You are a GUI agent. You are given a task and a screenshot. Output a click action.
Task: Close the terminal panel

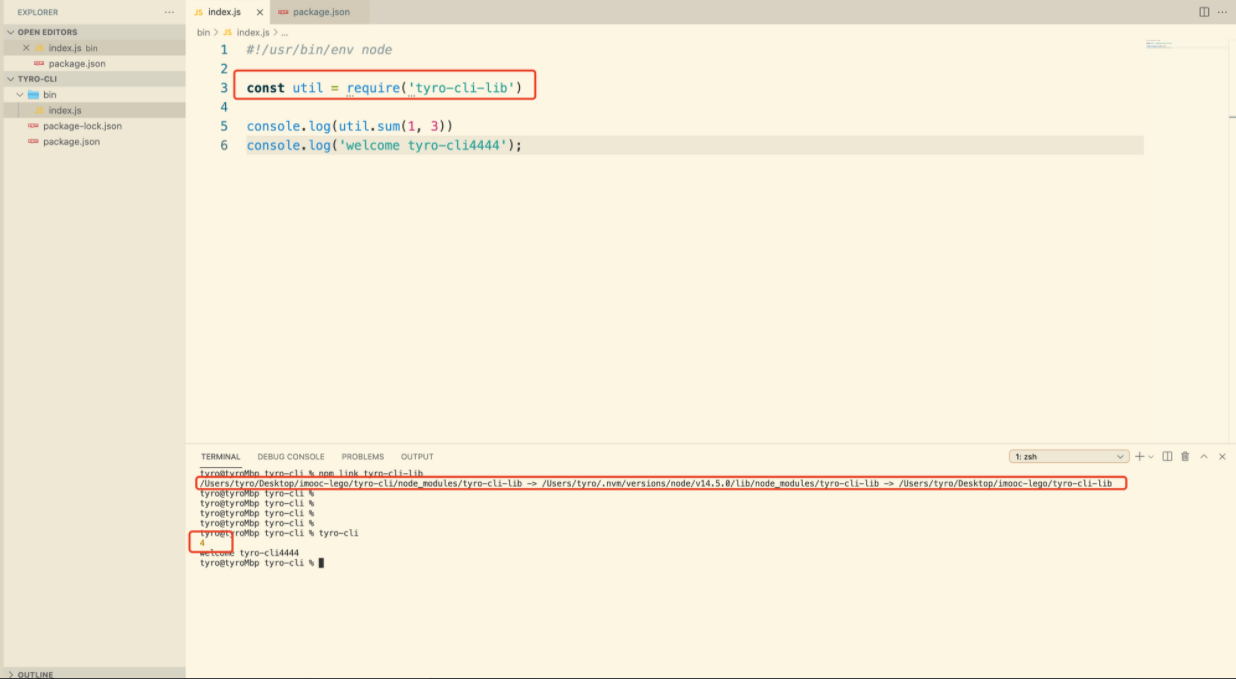(1222, 456)
